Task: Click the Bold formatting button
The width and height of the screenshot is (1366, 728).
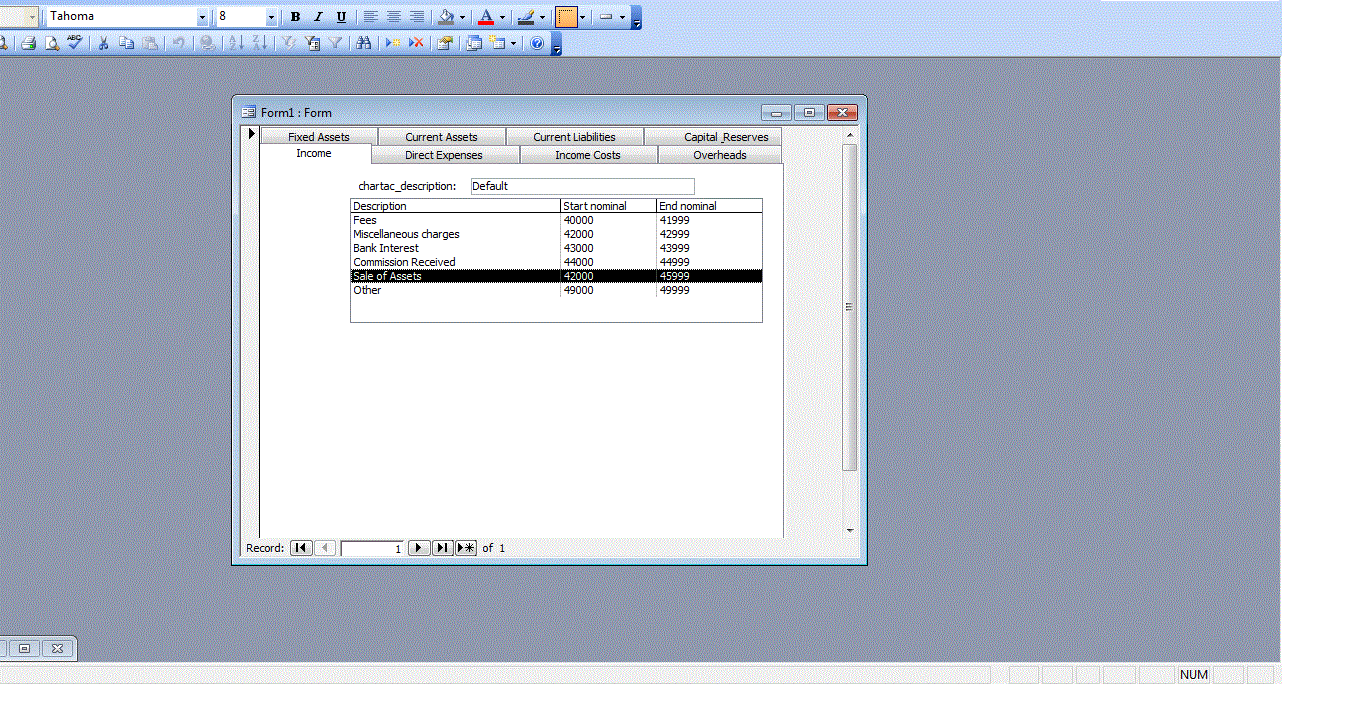Action: [x=295, y=17]
